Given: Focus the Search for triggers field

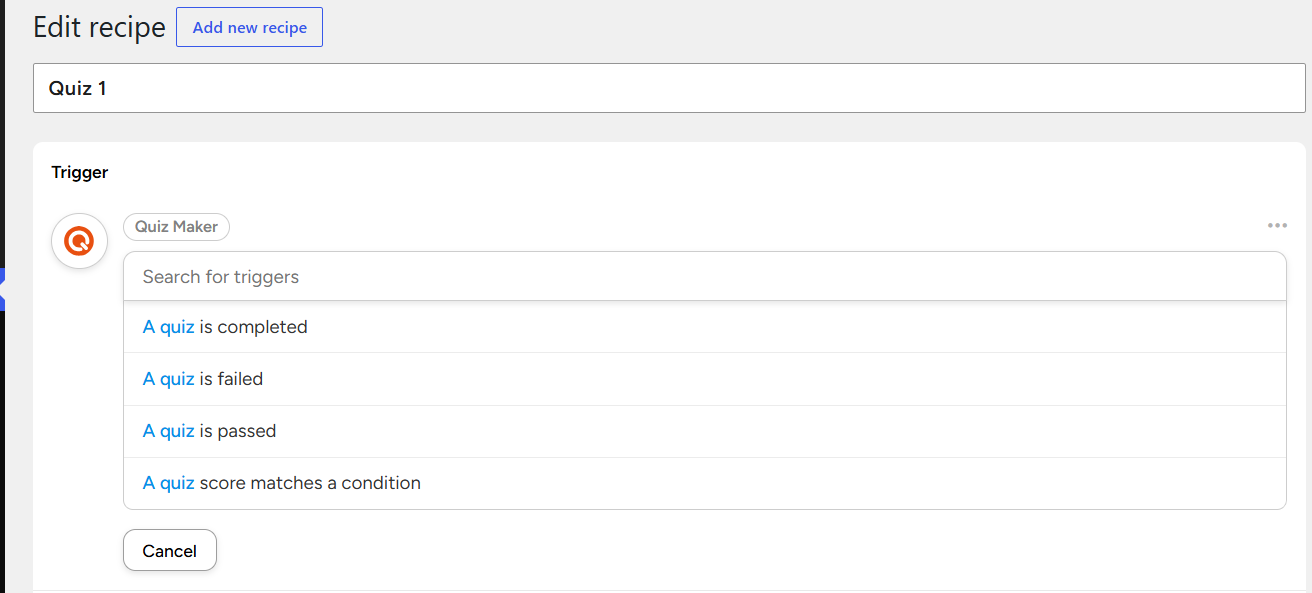Looking at the screenshot, I should click(704, 276).
